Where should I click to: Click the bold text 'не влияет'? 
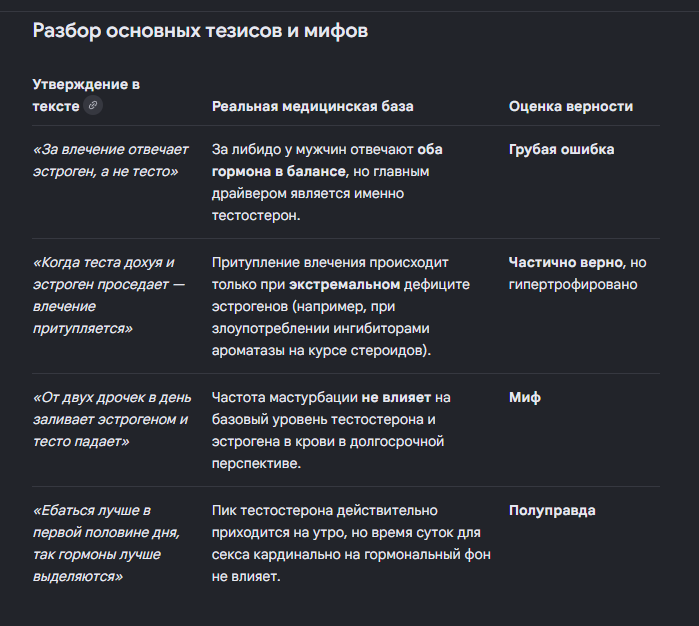point(396,397)
